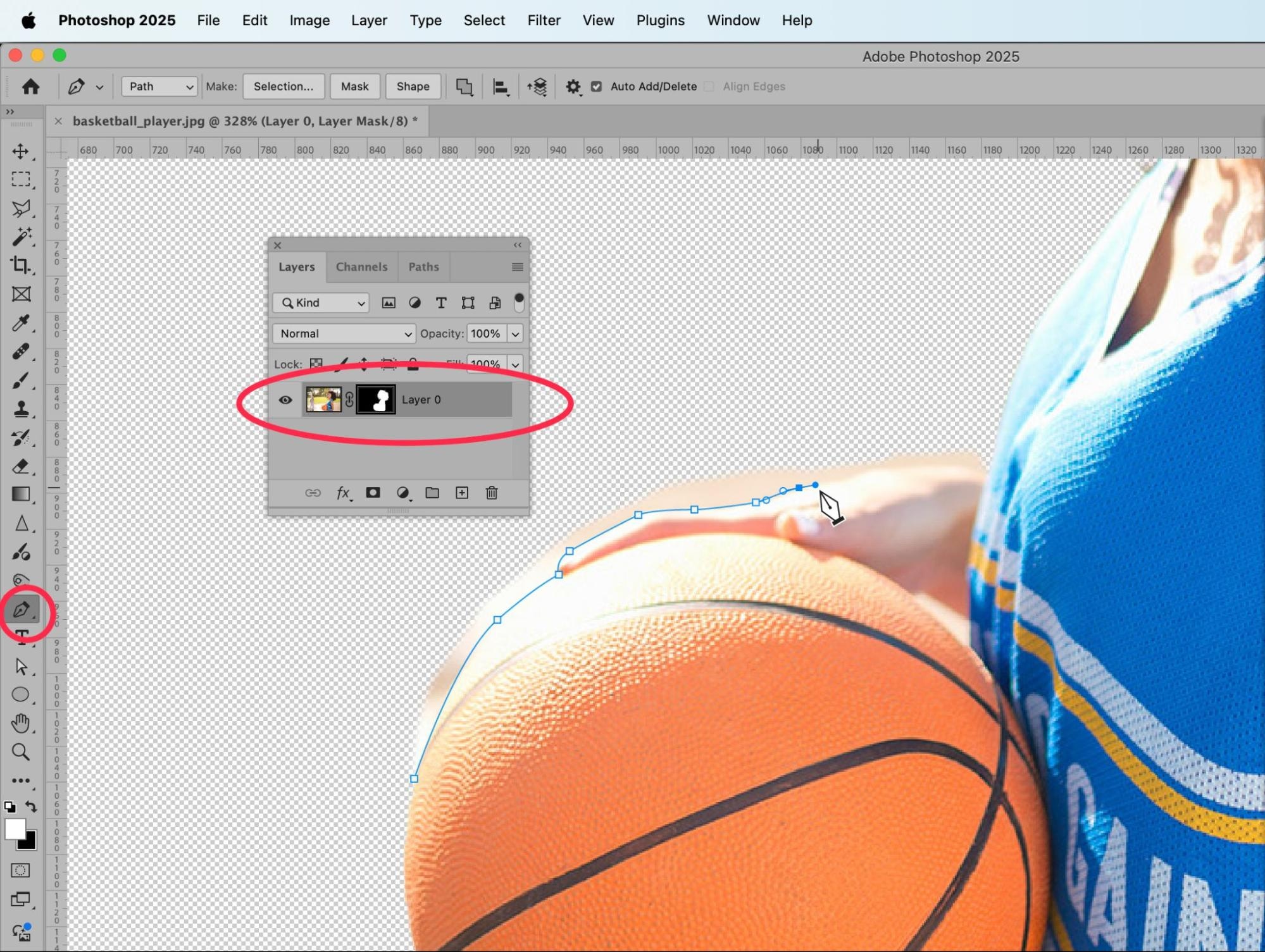Switch to the Paths tab
This screenshot has height=952, width=1265.
click(423, 267)
